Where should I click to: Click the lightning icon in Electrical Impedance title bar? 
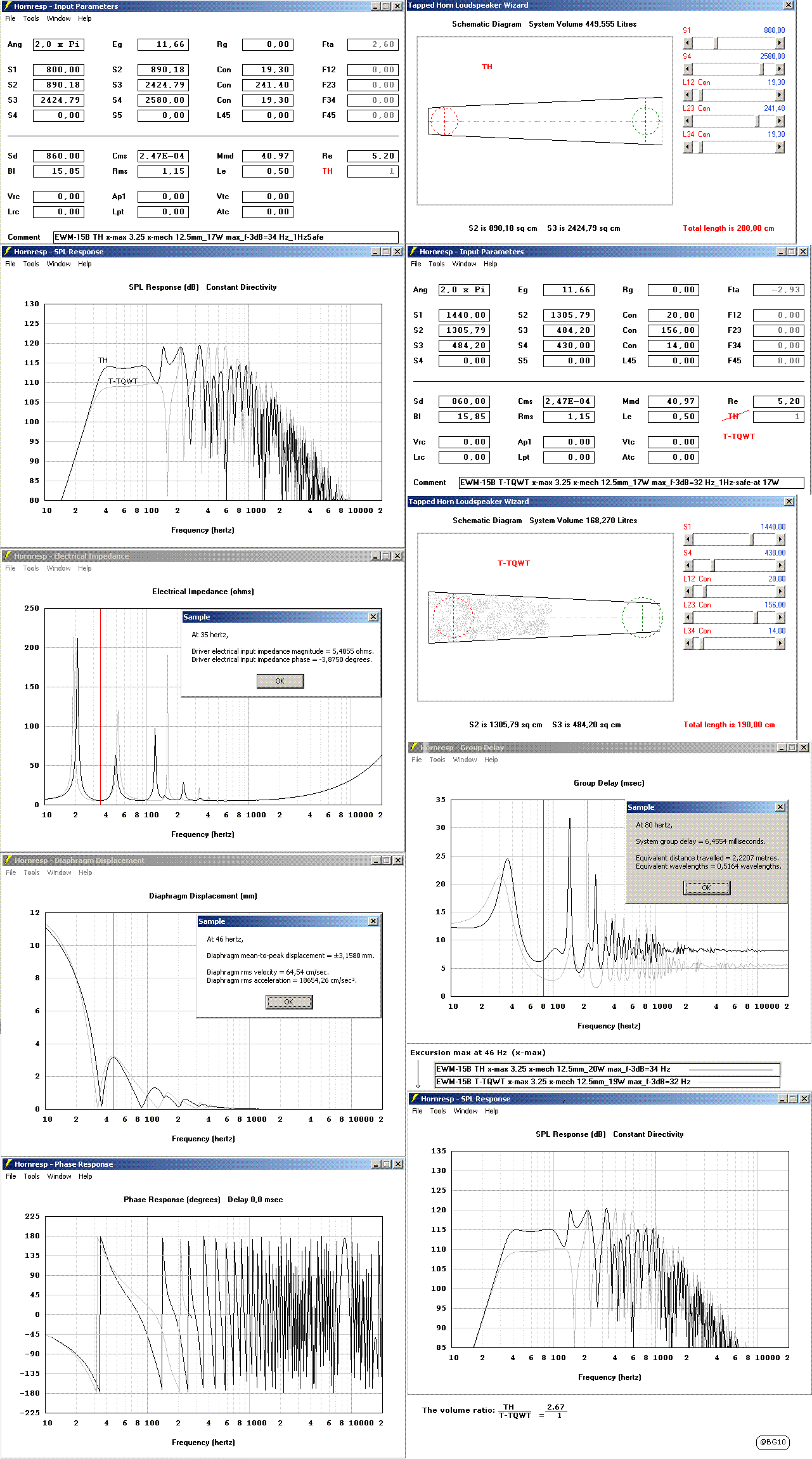(8, 556)
